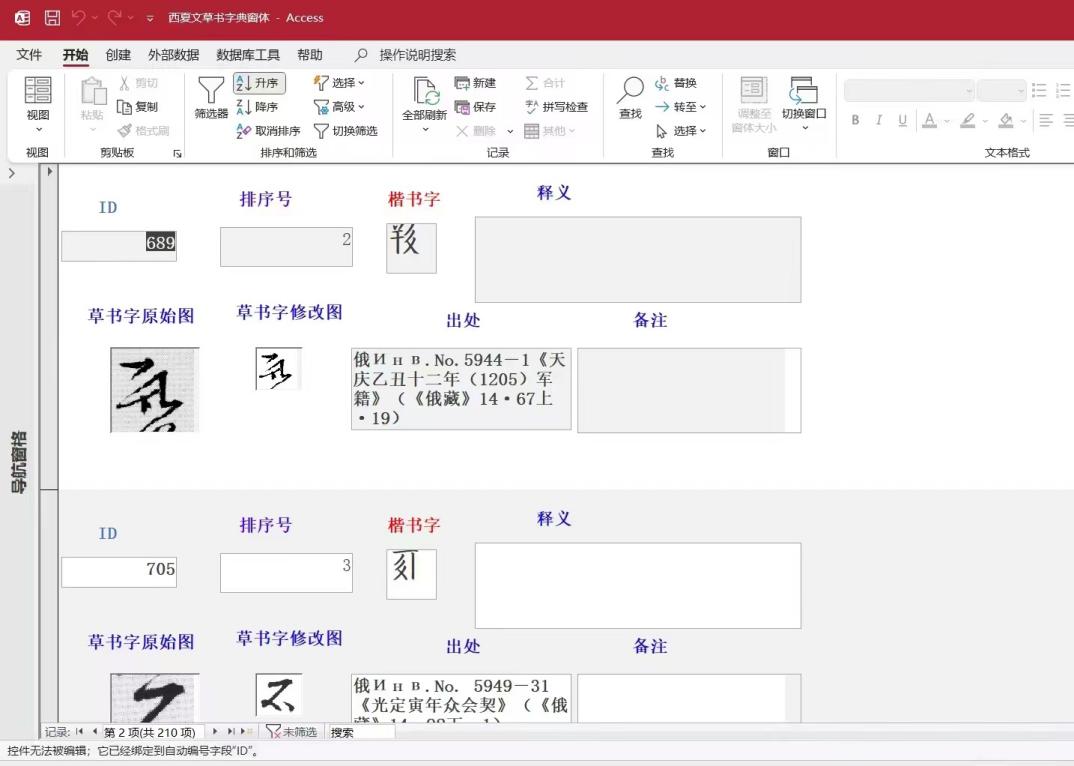Switch to the 创建 ribbon tab
This screenshot has height=766, width=1074.
(118, 55)
